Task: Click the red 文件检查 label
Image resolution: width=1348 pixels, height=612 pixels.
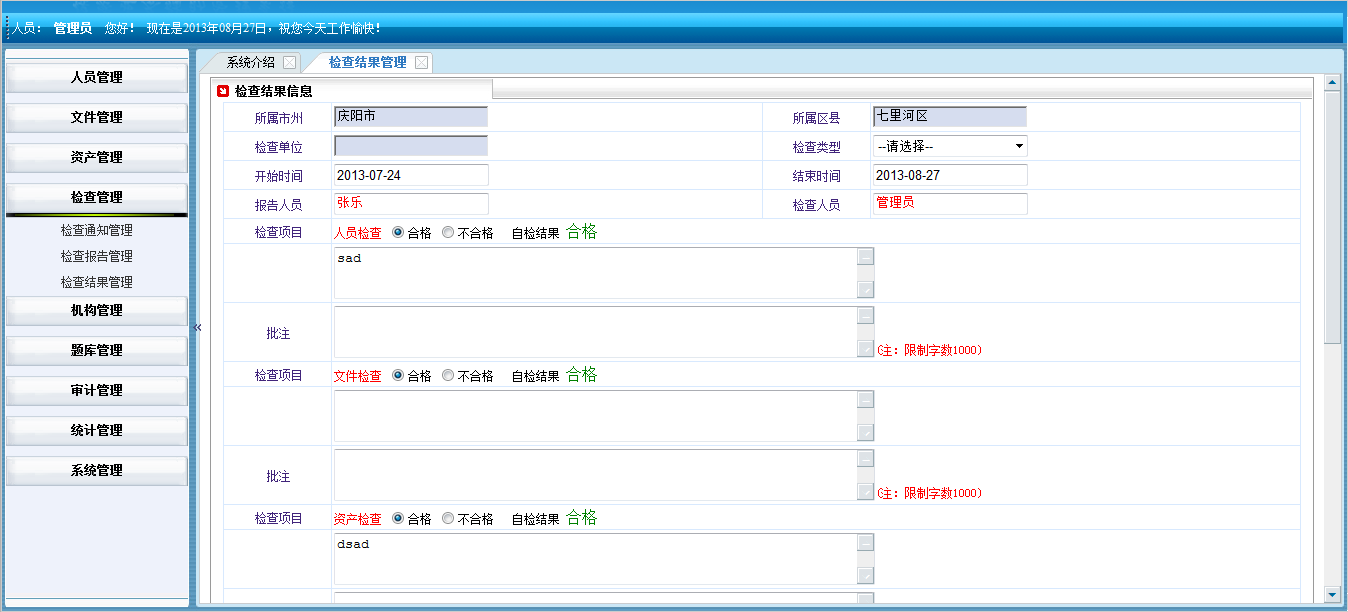Action: coord(357,377)
